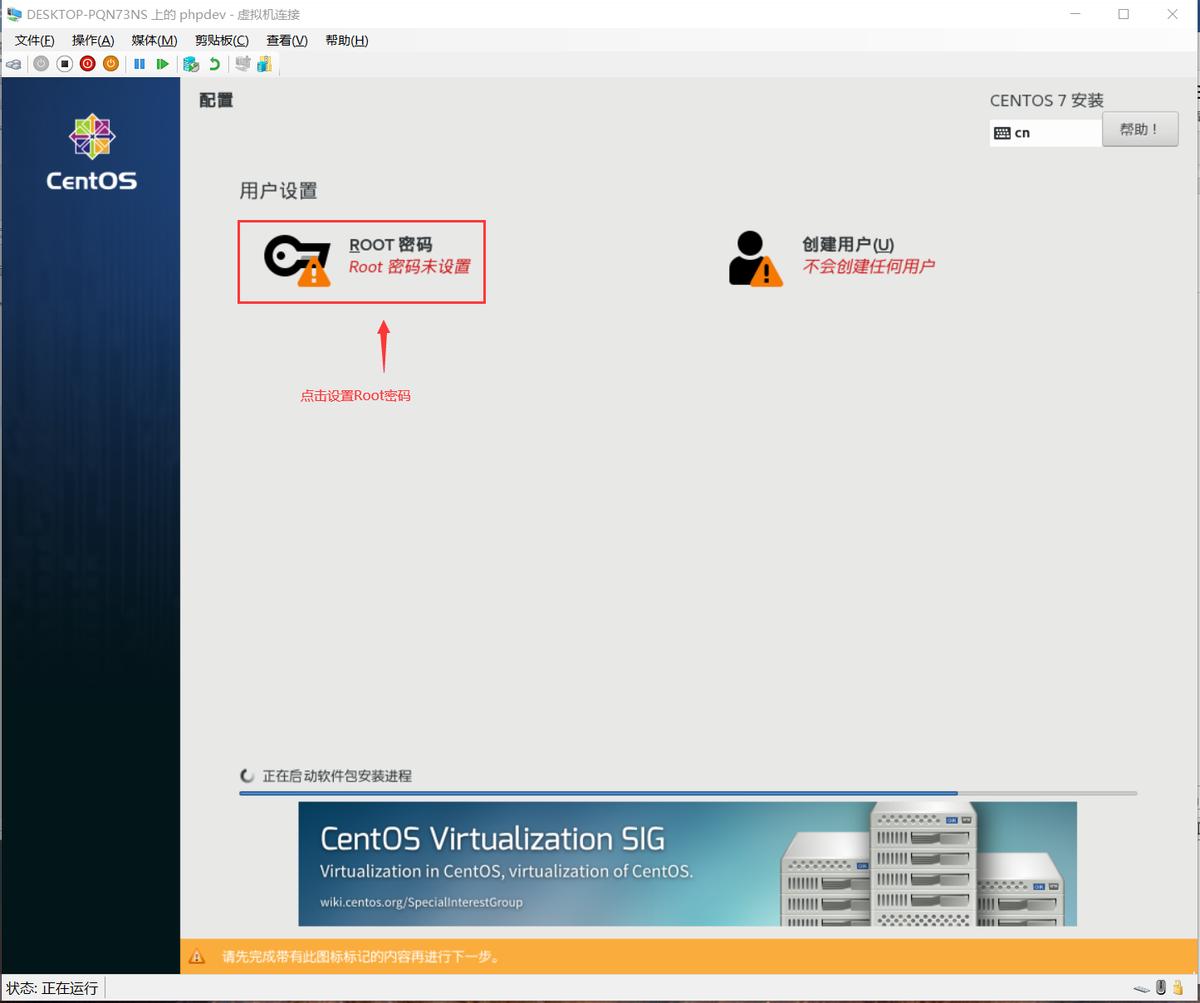The height and width of the screenshot is (1003, 1200).
Task: Click the orange Shut Down toolbar icon
Action: pos(110,64)
